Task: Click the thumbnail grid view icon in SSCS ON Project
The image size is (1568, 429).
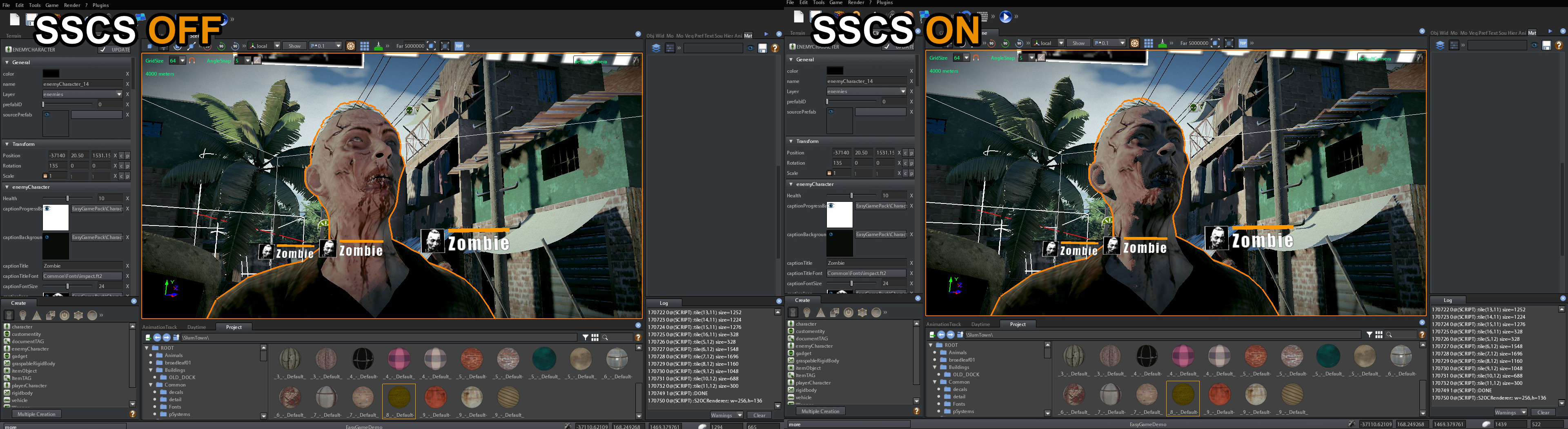Action: (1379, 335)
